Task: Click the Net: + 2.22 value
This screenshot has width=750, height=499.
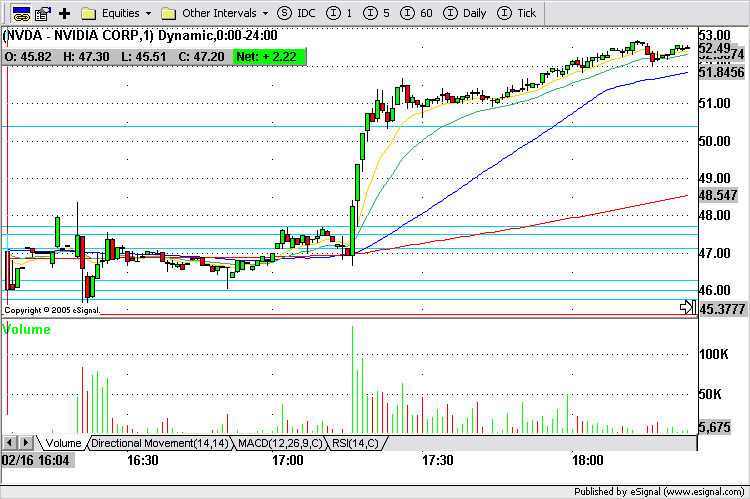Action: tap(267, 56)
